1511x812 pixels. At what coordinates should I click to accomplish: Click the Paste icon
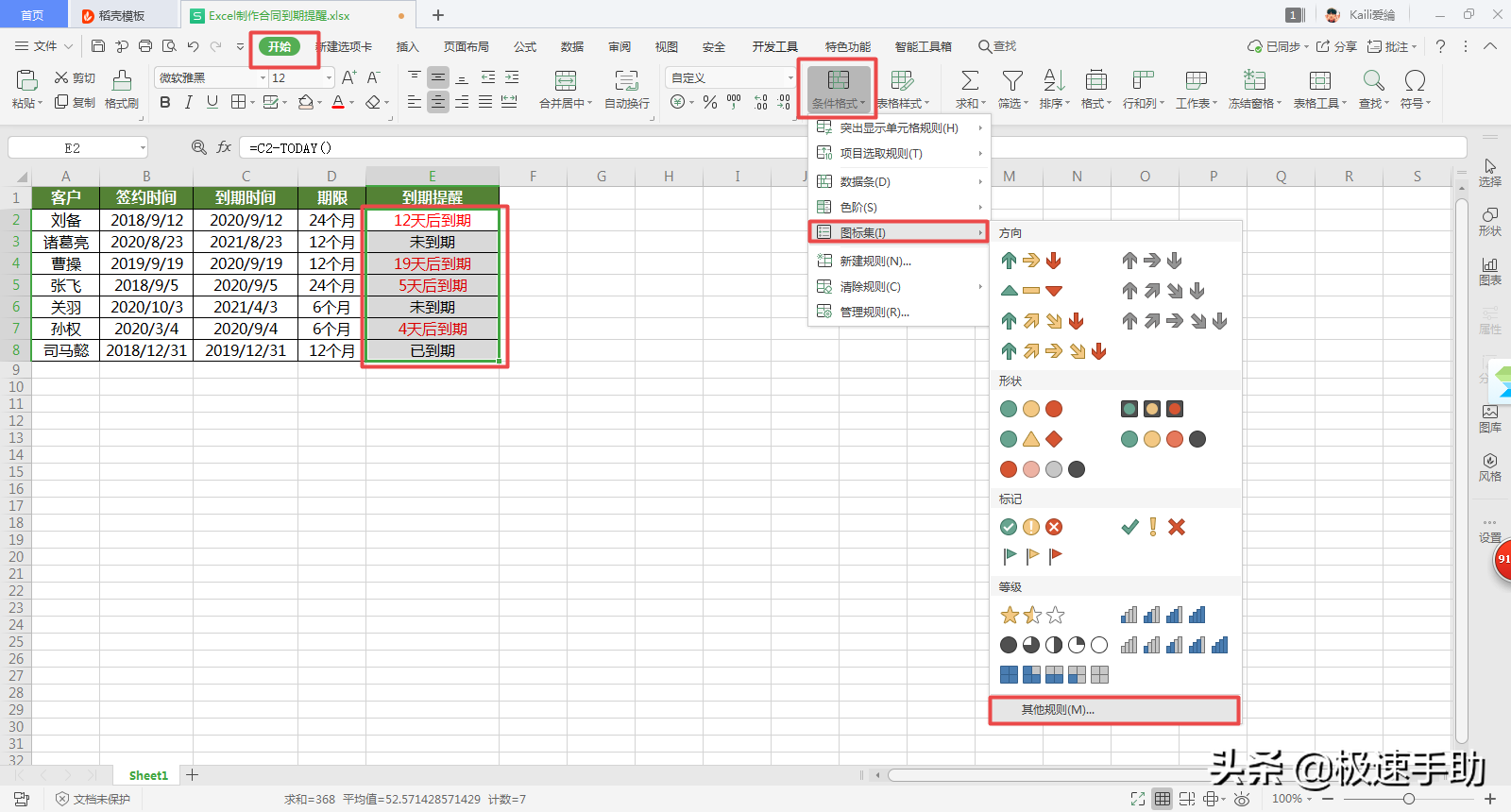(x=26, y=80)
